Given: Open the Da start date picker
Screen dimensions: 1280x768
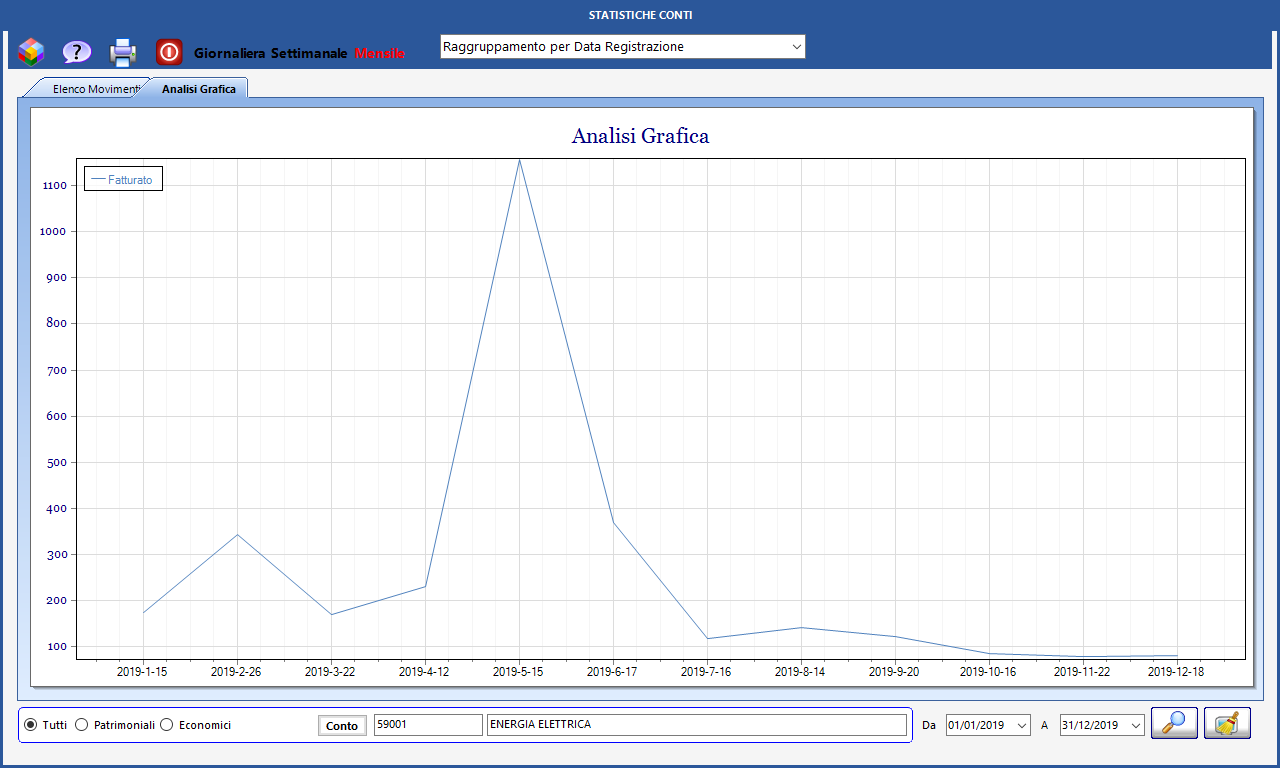Looking at the screenshot, I should click(x=1020, y=725).
